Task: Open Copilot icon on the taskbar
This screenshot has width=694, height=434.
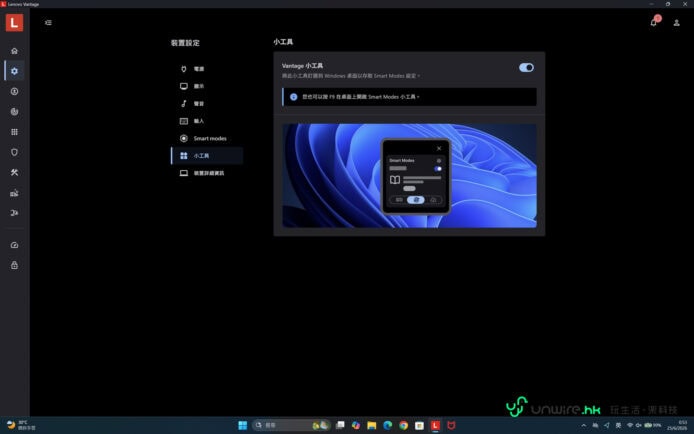Action: (356, 425)
